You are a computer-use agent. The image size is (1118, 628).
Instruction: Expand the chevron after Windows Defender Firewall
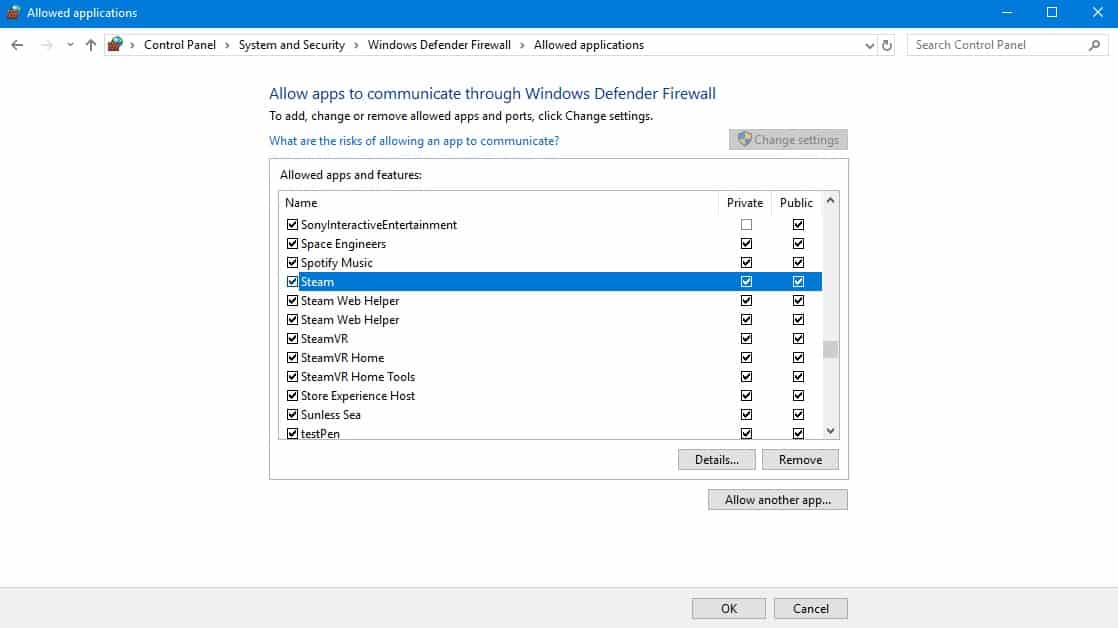coord(523,45)
